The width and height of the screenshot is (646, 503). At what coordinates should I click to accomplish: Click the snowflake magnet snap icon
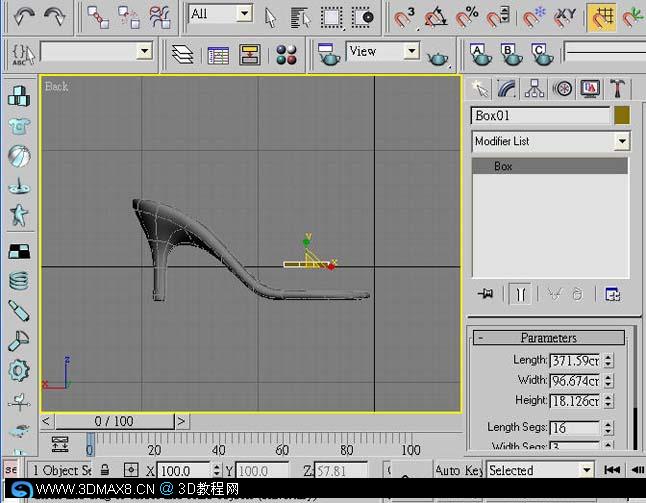(x=534, y=18)
